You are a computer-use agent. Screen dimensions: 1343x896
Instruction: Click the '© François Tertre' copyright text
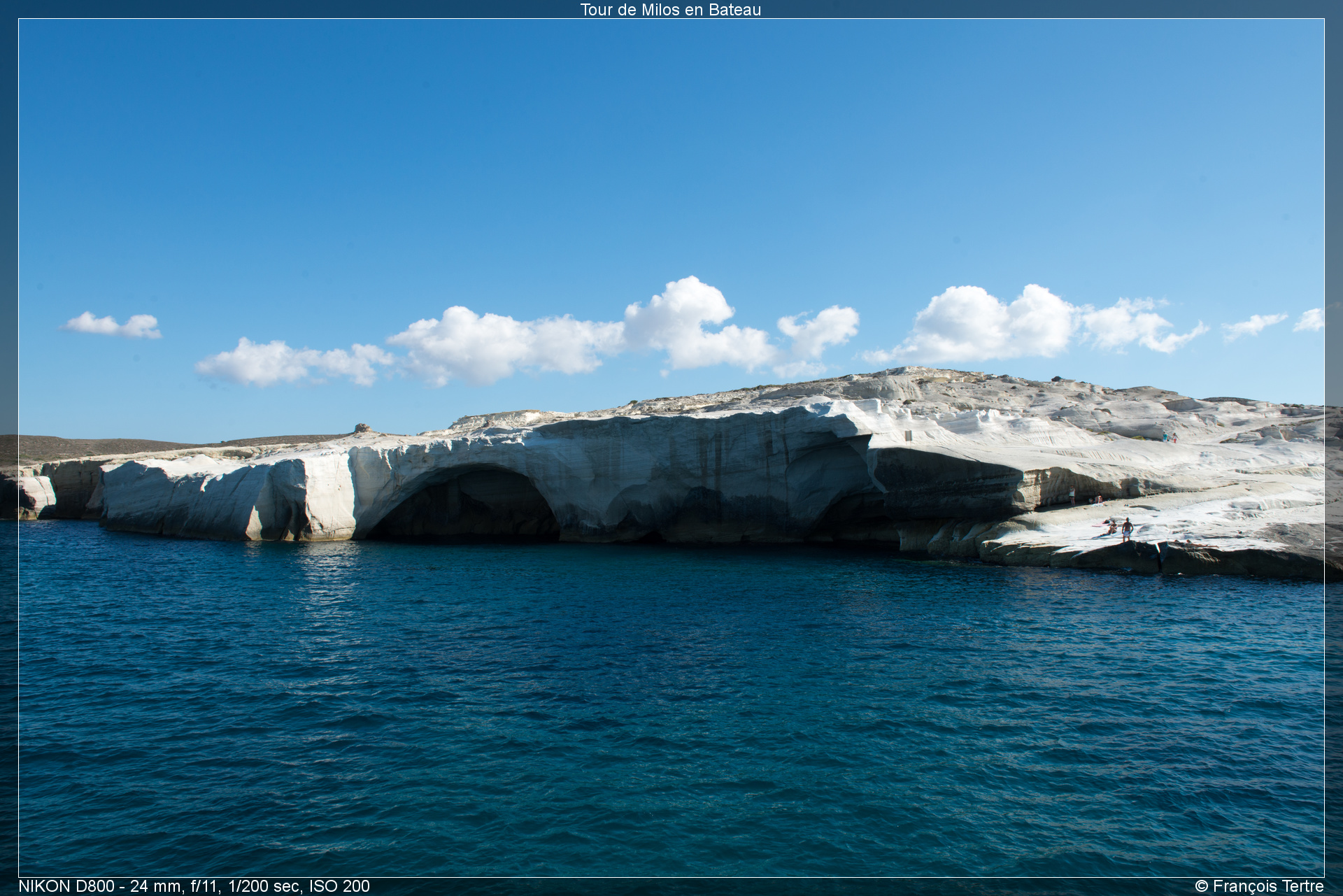coord(1259,886)
